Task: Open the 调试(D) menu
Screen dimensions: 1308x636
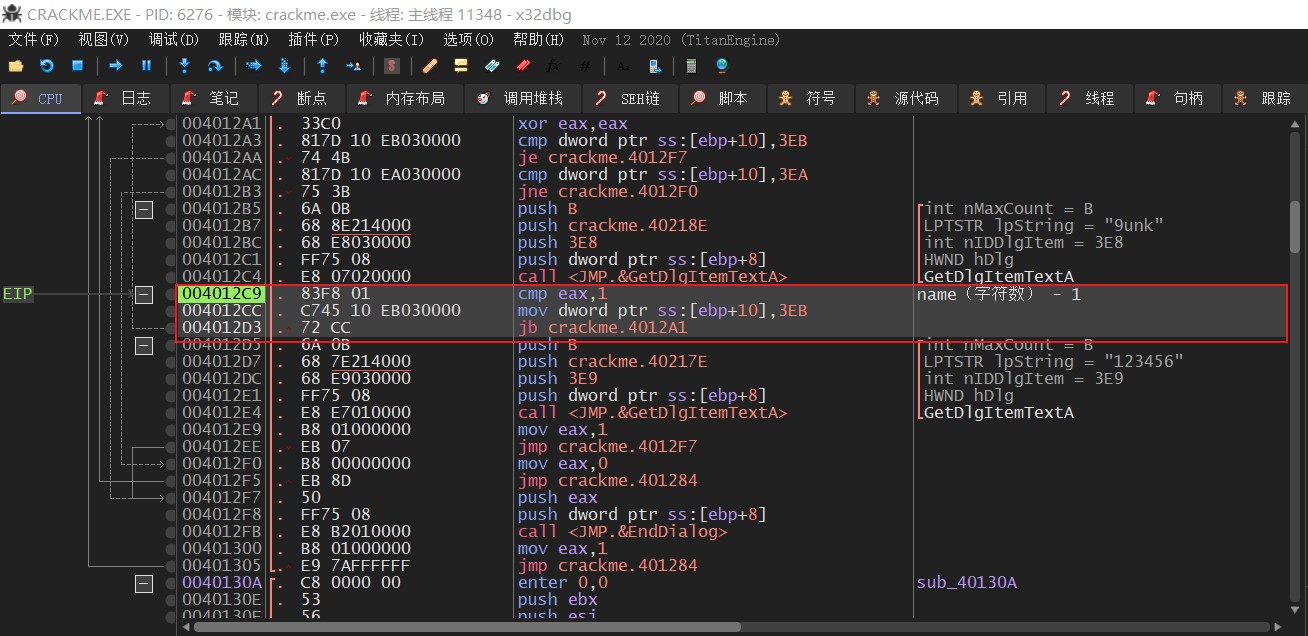Action: 173,40
